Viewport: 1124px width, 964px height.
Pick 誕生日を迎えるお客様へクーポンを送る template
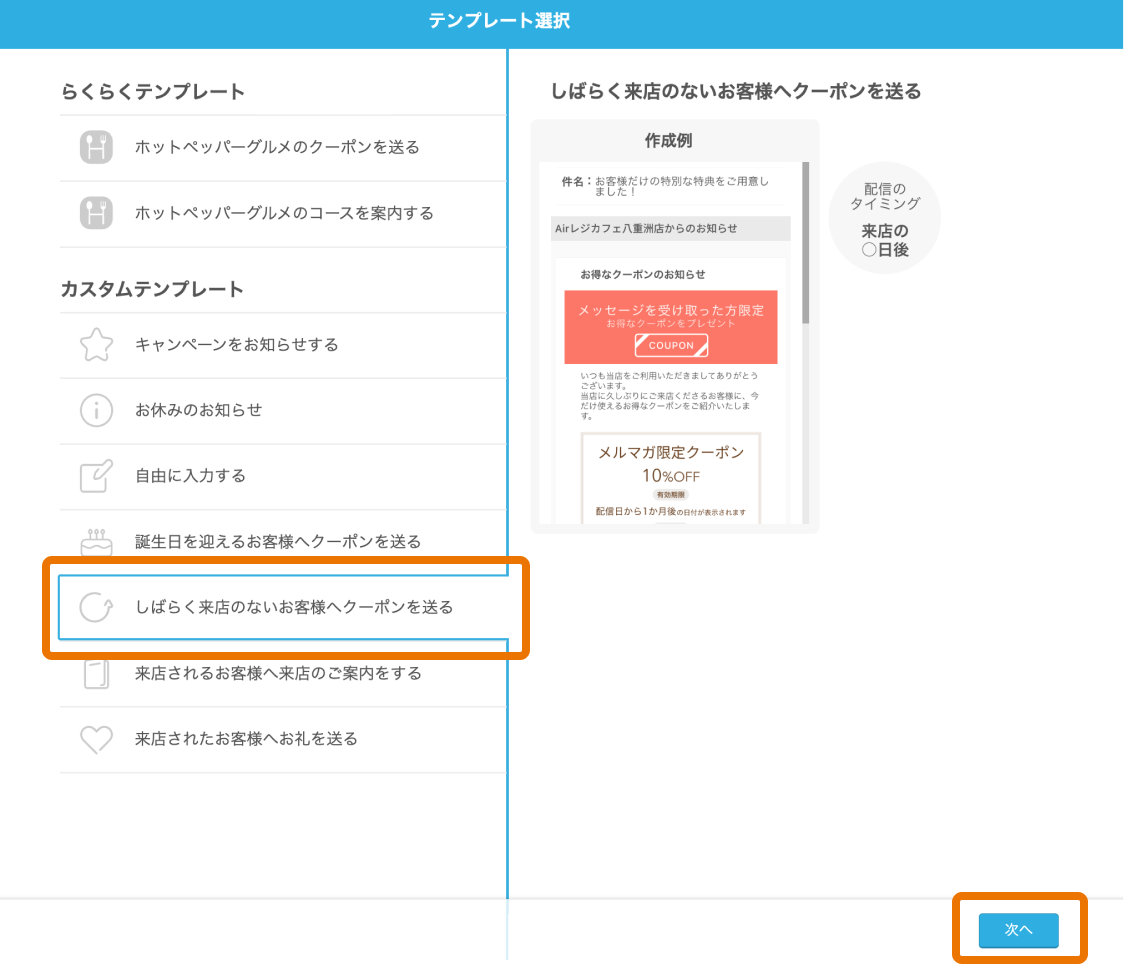[283, 543]
